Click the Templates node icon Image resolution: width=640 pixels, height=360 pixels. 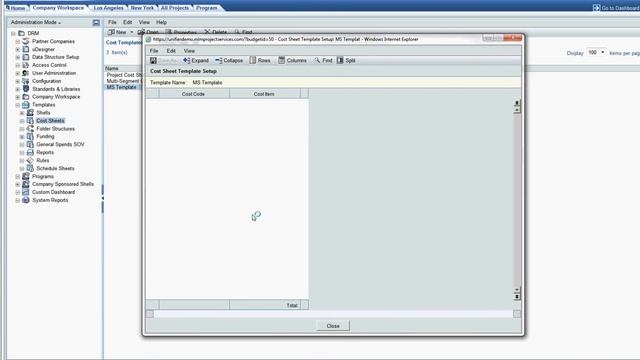click(x=26, y=105)
